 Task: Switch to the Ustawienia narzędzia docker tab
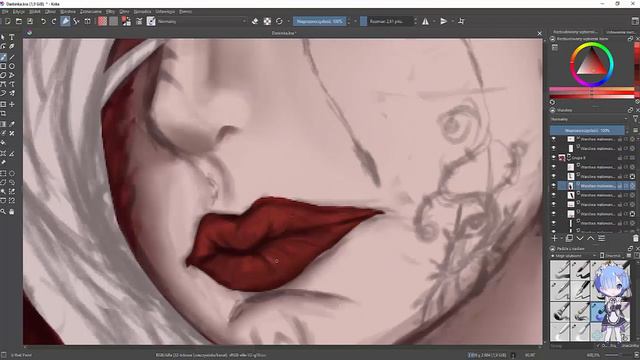(x=621, y=32)
